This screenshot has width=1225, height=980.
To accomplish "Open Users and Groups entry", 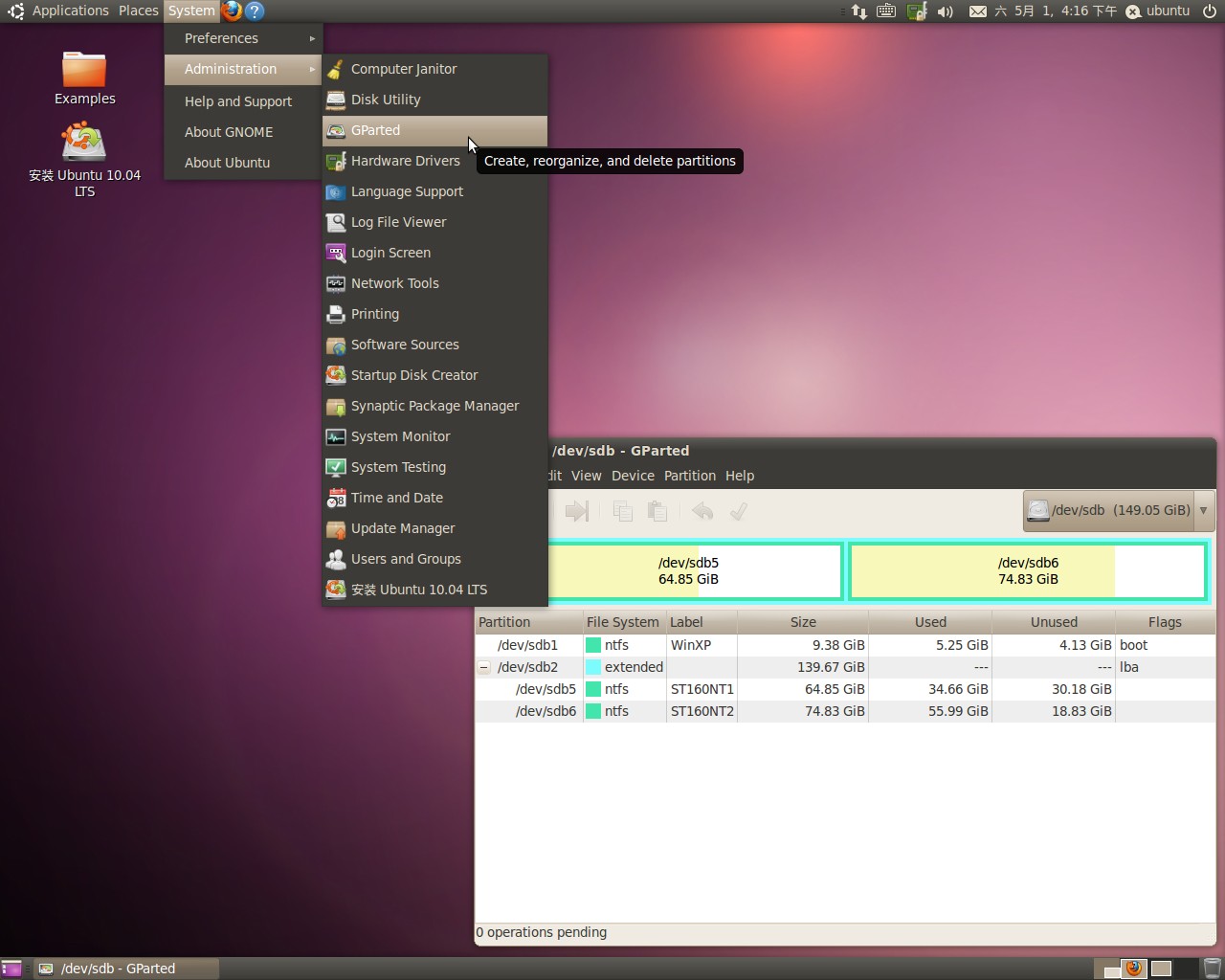I will (x=434, y=559).
